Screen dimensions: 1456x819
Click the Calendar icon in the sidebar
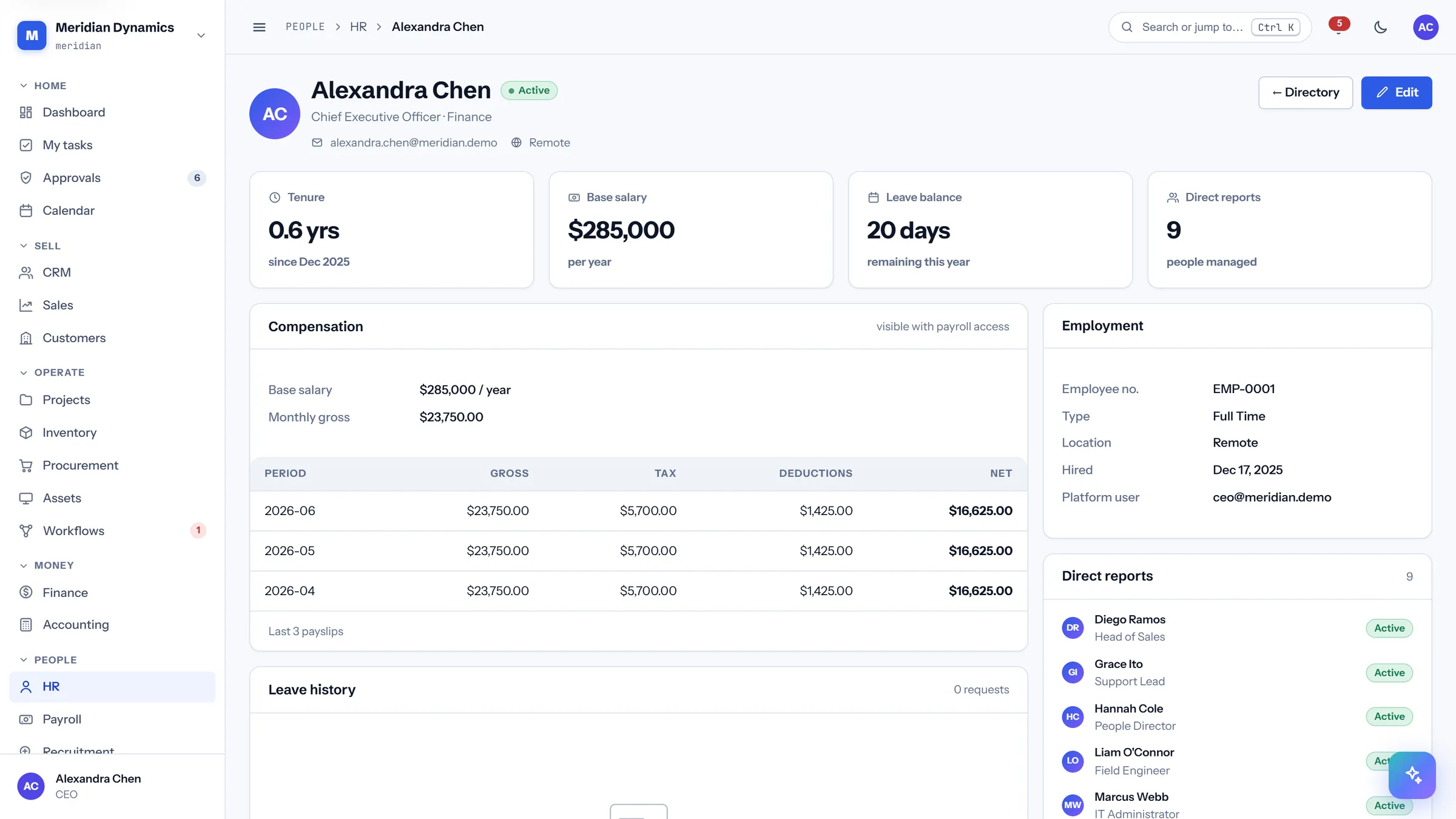pyautogui.click(x=25, y=211)
